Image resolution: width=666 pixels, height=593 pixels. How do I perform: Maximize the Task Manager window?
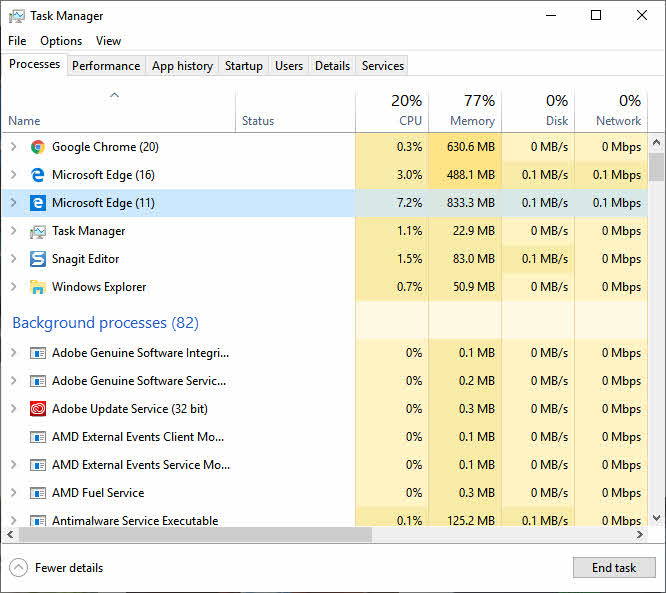(596, 16)
